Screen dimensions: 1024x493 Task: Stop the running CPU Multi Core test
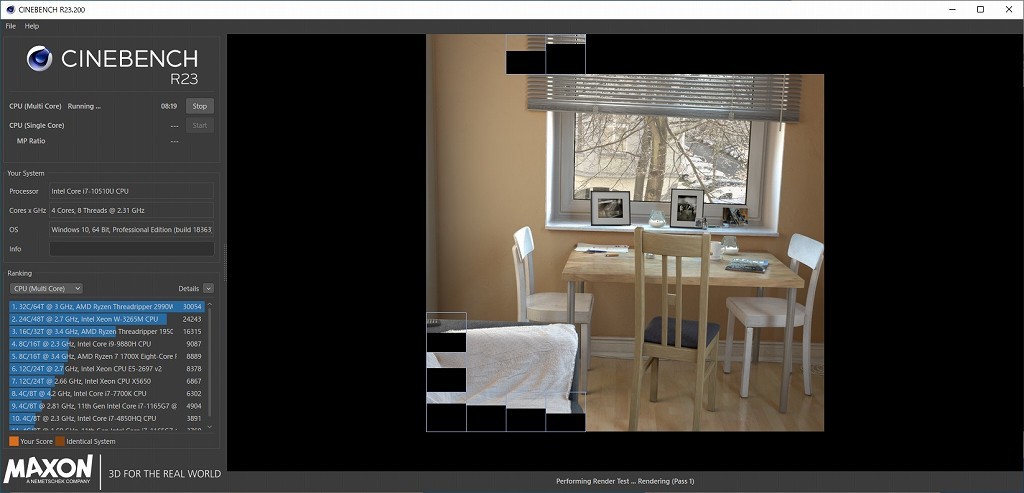coord(199,106)
